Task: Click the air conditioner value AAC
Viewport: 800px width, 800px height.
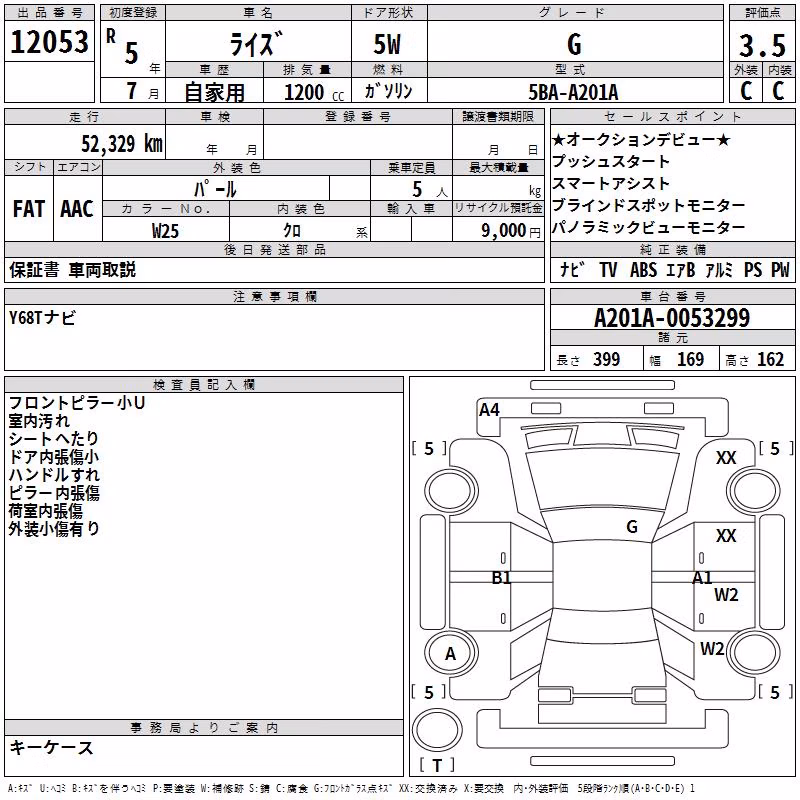Action: tap(77, 209)
